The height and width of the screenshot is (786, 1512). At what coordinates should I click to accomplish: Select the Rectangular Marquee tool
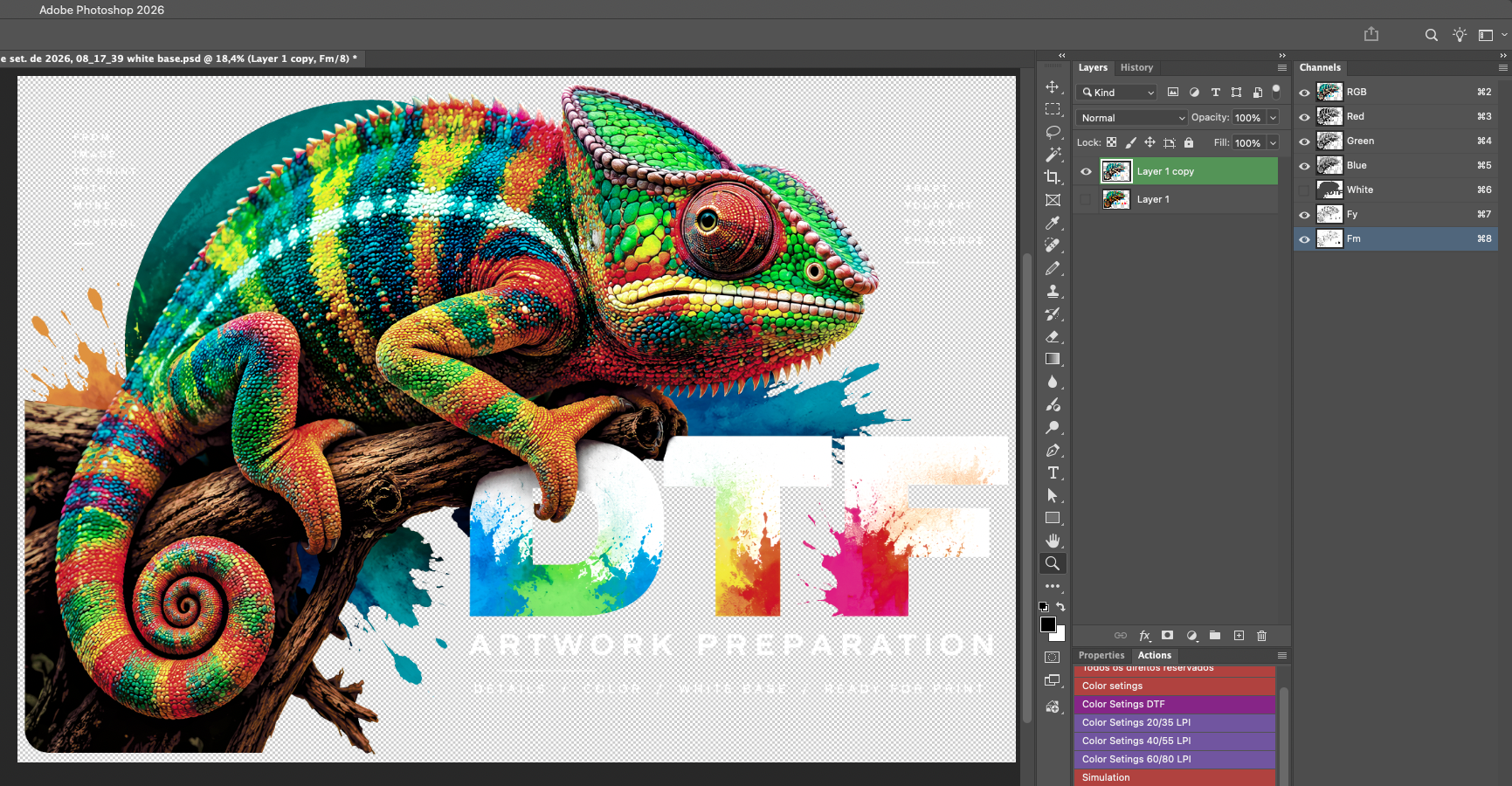[x=1053, y=109]
